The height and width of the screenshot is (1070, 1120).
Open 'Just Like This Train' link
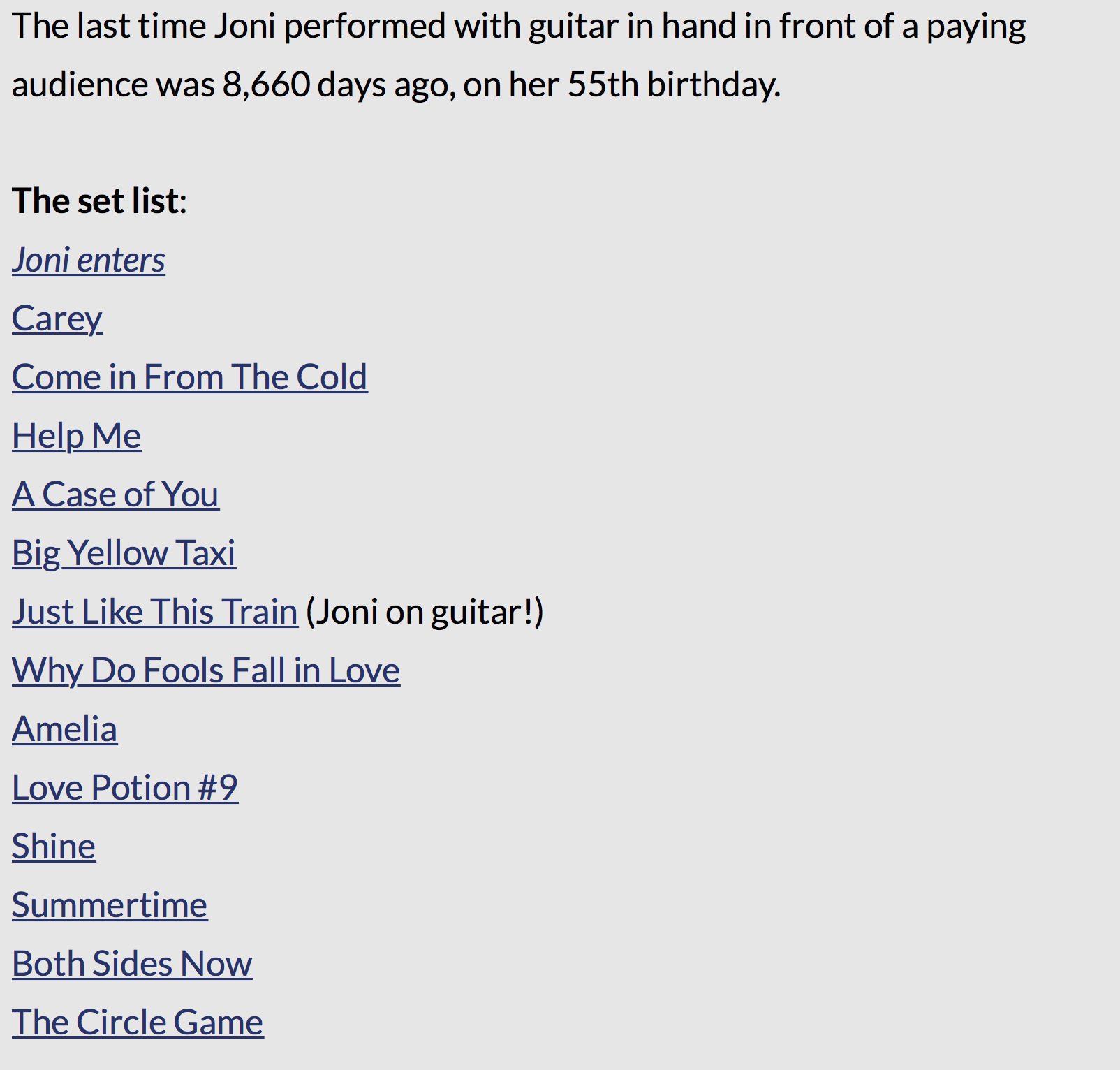click(x=155, y=613)
